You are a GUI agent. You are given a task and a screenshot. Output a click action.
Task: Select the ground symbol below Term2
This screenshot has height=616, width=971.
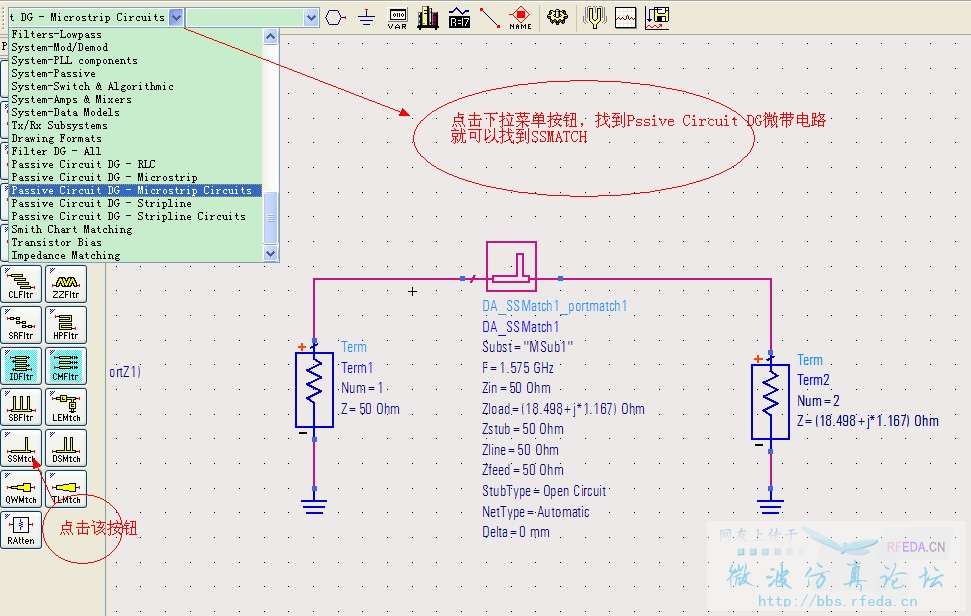pyautogui.click(x=770, y=506)
